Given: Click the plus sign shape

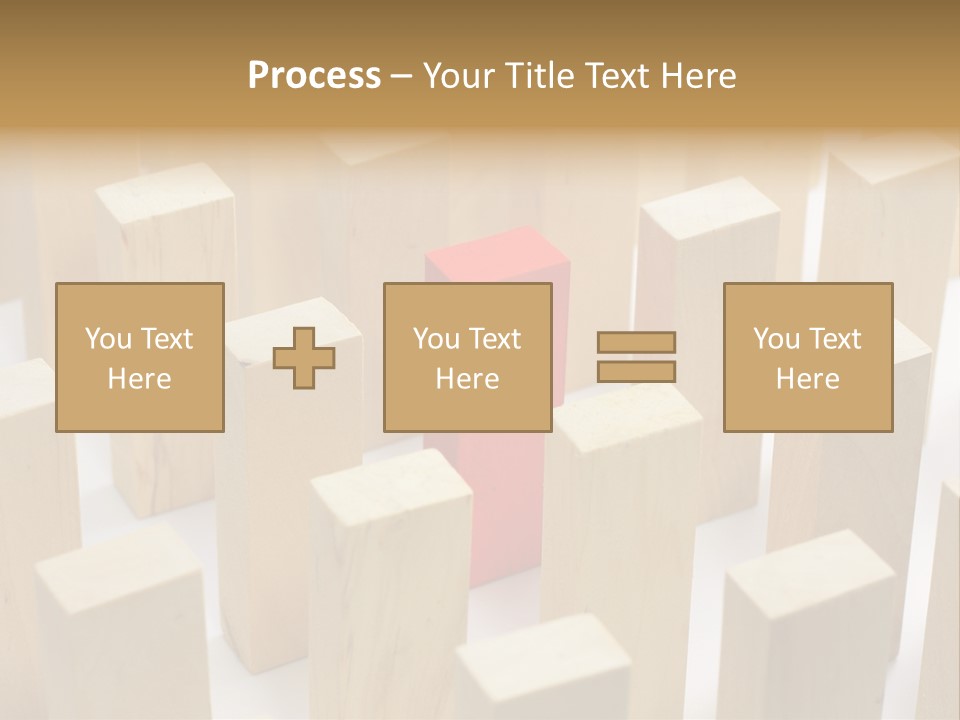Looking at the screenshot, I should (305, 357).
